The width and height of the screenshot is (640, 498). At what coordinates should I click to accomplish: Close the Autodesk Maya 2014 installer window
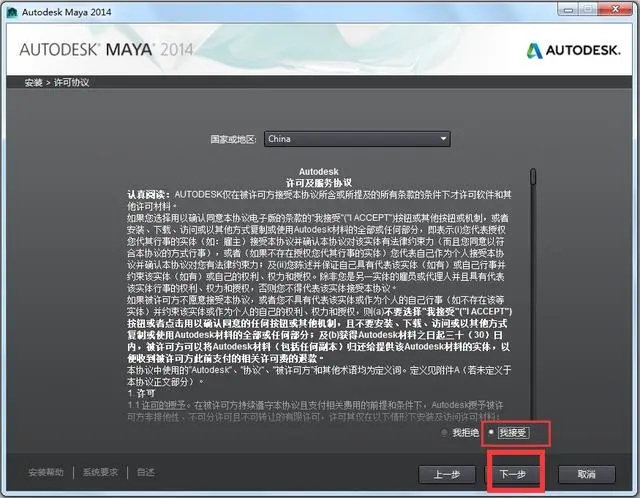tap(615, 9)
